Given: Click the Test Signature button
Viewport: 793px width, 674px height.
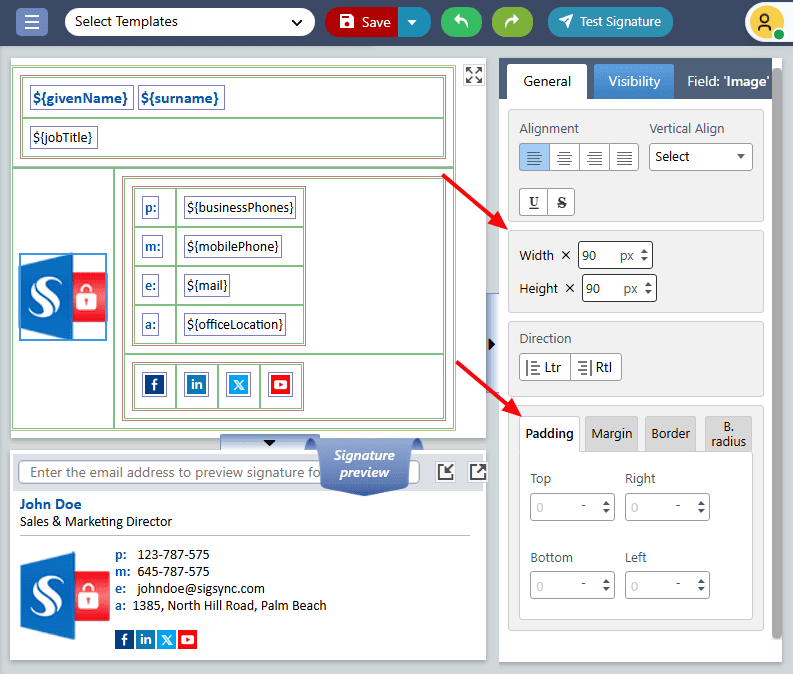Looking at the screenshot, I should pyautogui.click(x=610, y=22).
